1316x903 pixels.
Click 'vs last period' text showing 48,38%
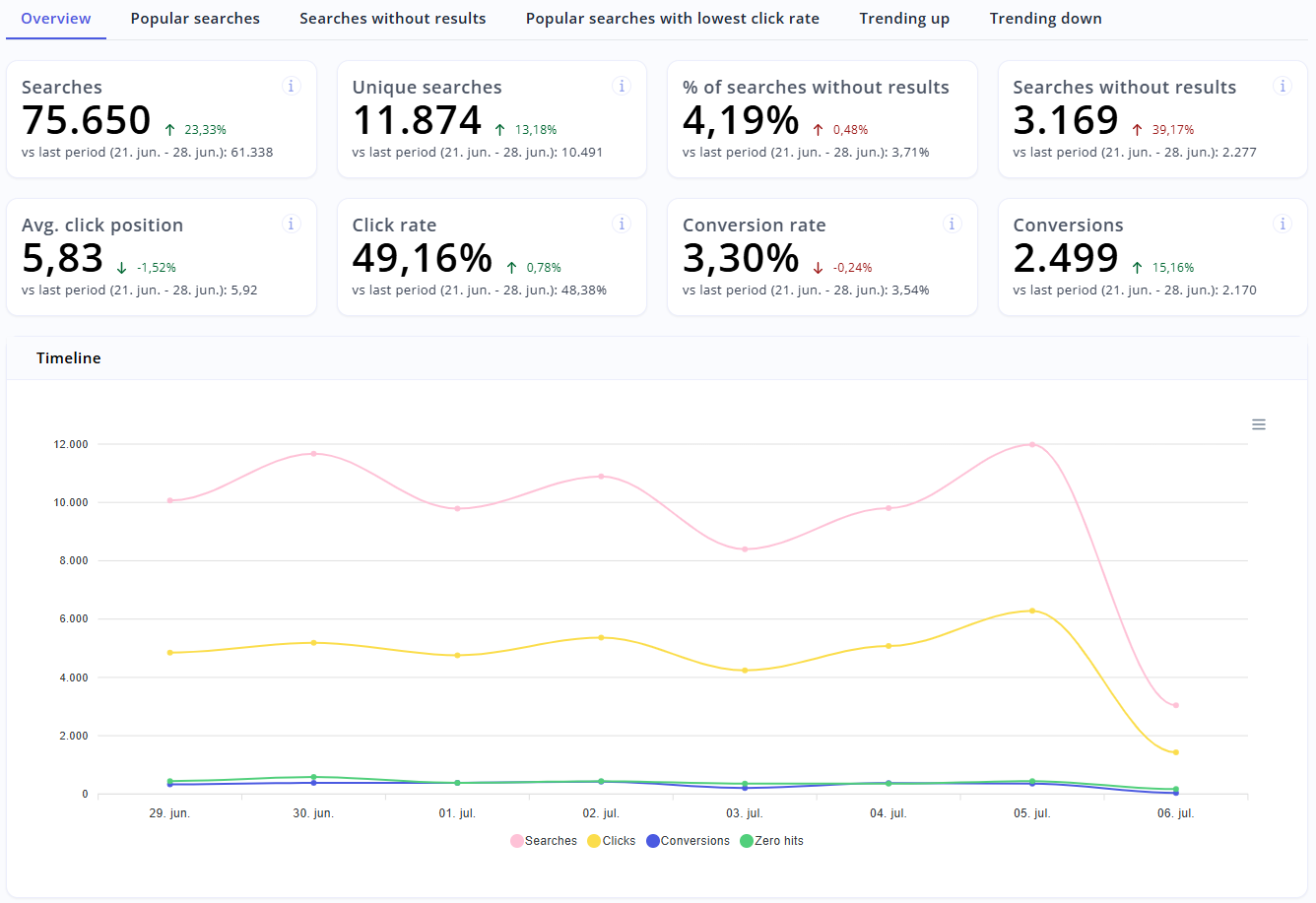tap(480, 290)
